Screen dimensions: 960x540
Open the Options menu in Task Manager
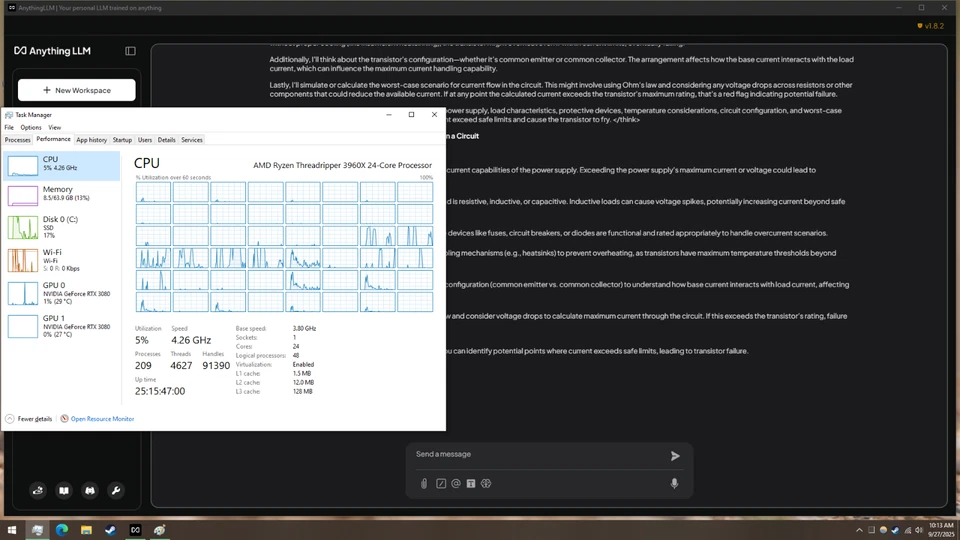pyautogui.click(x=31, y=127)
